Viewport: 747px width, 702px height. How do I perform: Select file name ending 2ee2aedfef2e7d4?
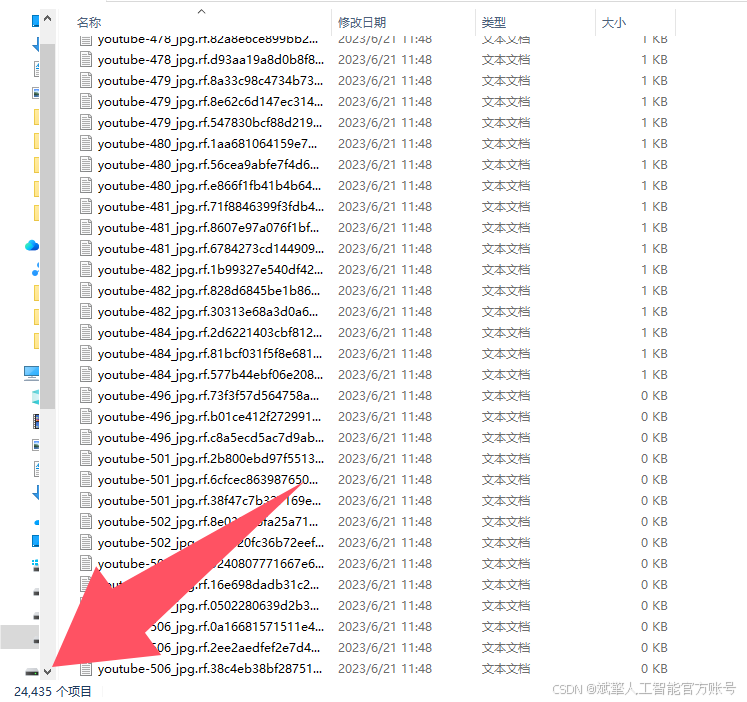point(237,648)
